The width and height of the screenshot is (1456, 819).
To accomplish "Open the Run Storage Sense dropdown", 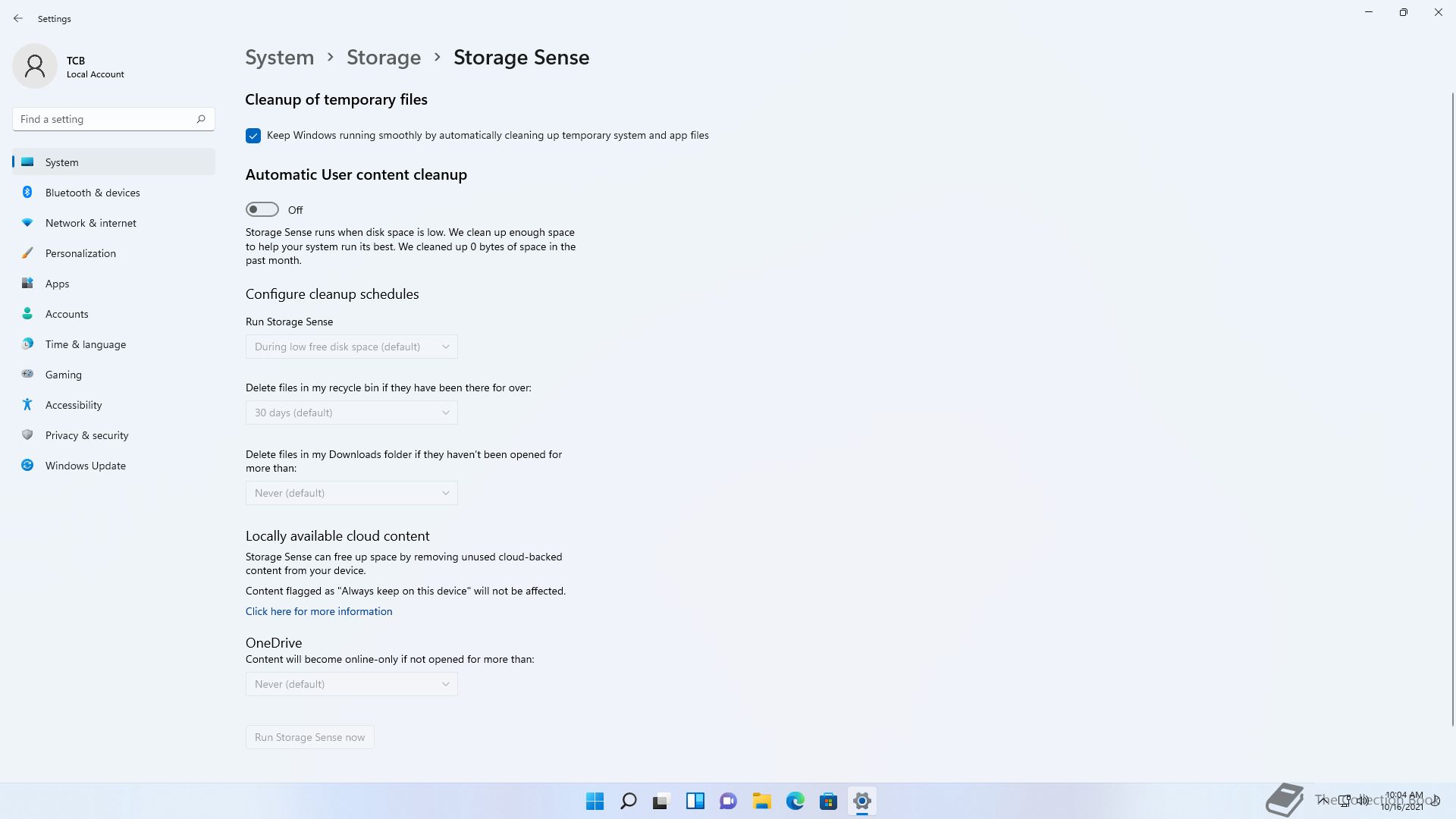I will (351, 347).
